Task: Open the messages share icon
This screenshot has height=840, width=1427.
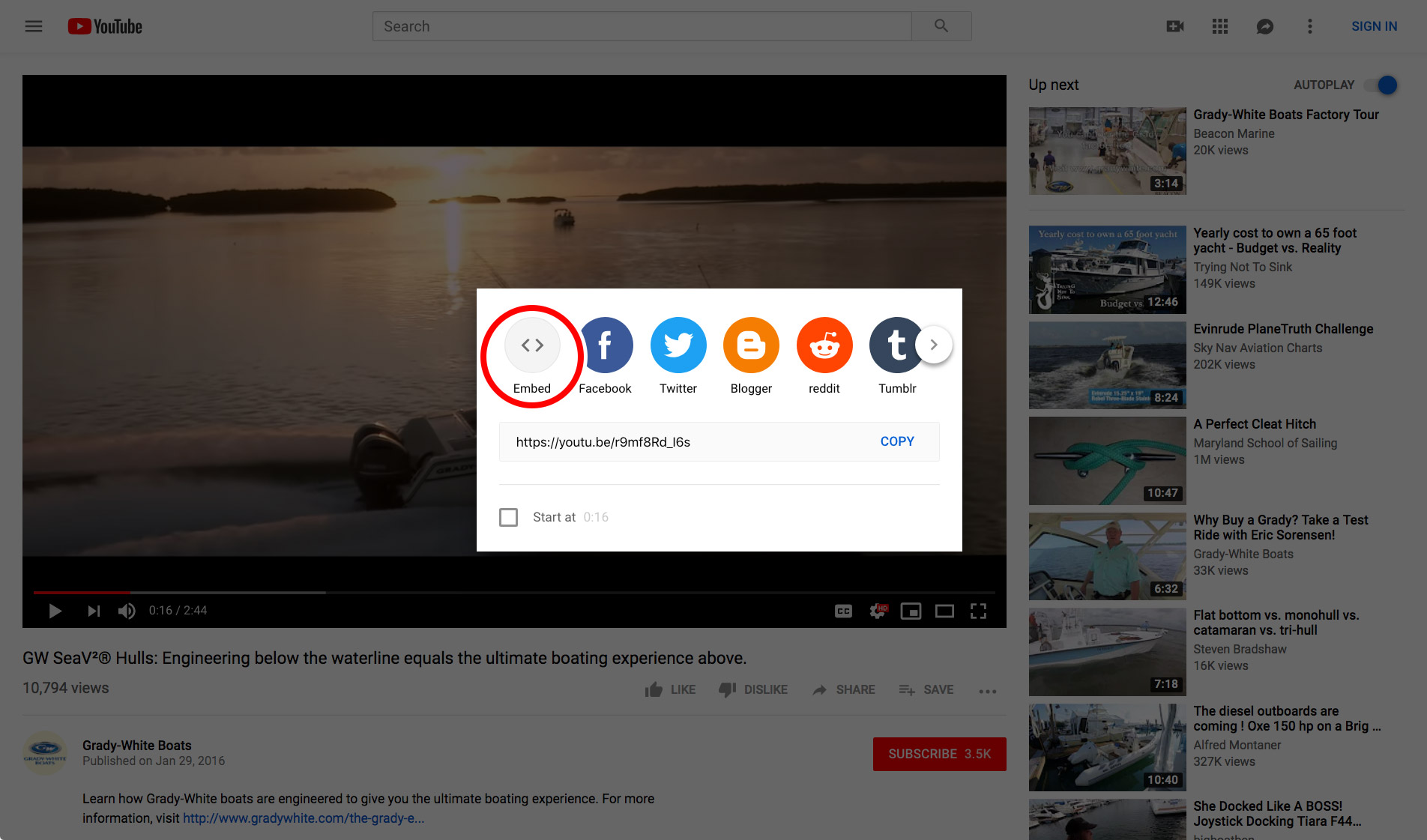Action: pos(1265,26)
